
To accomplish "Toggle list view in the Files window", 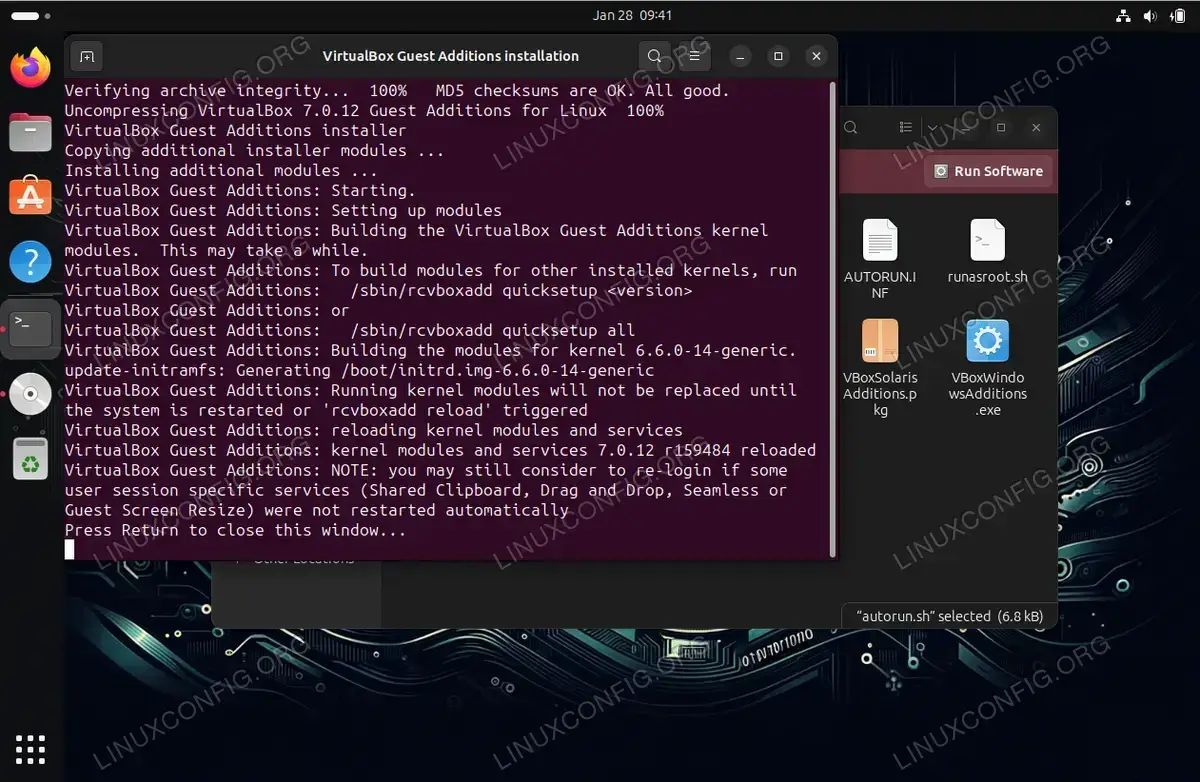I will point(906,128).
